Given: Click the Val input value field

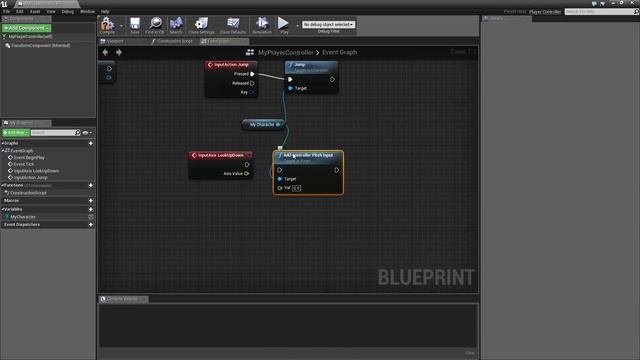Looking at the screenshot, I should point(297,188).
